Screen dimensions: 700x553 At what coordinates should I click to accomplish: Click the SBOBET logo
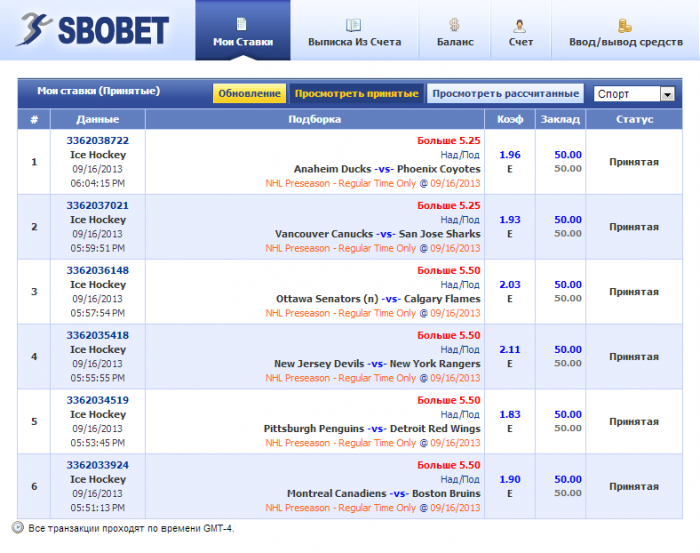coord(92,29)
